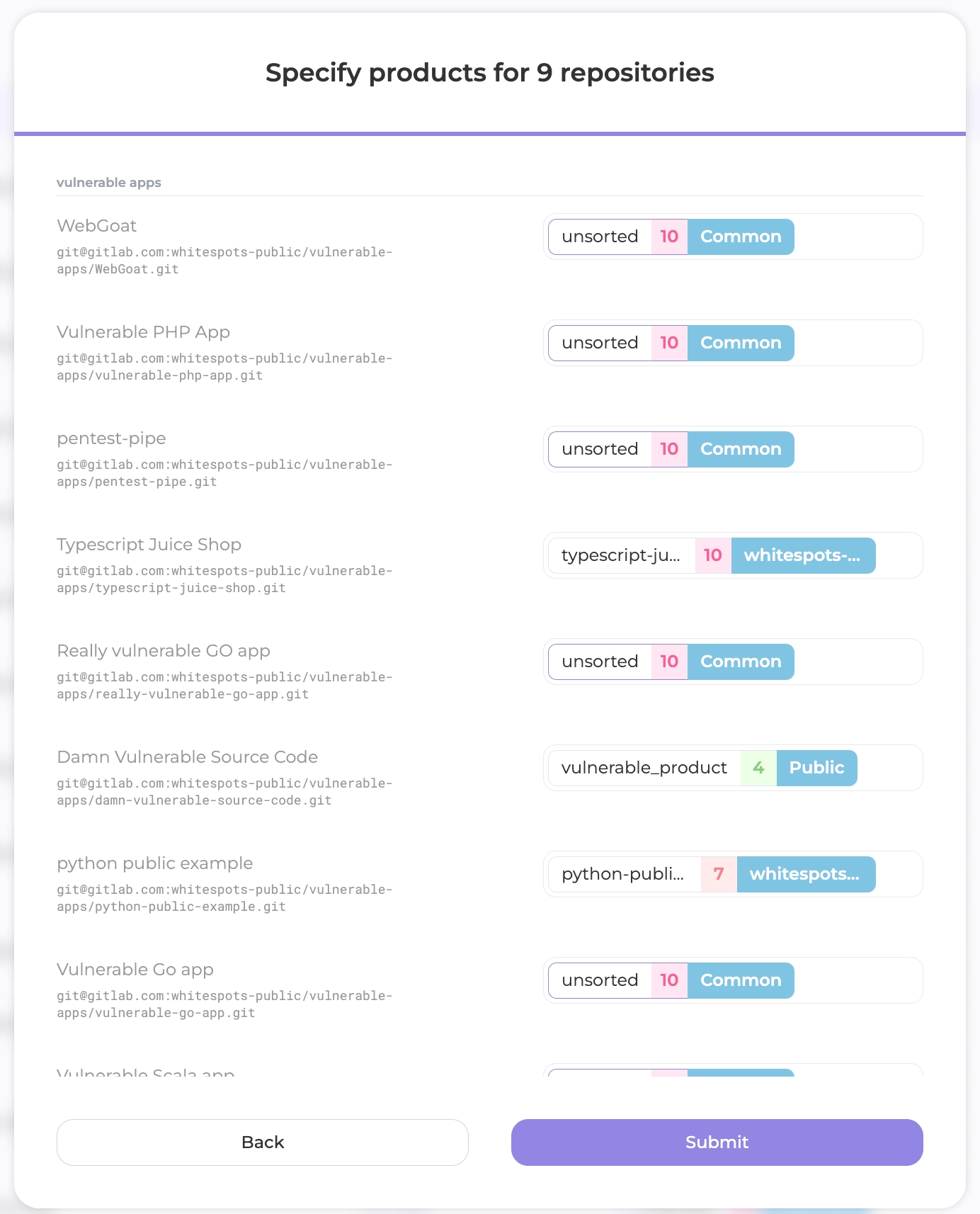980x1214 pixels.
Task: Click the WebGoat.git repository URL
Action: pos(224,261)
